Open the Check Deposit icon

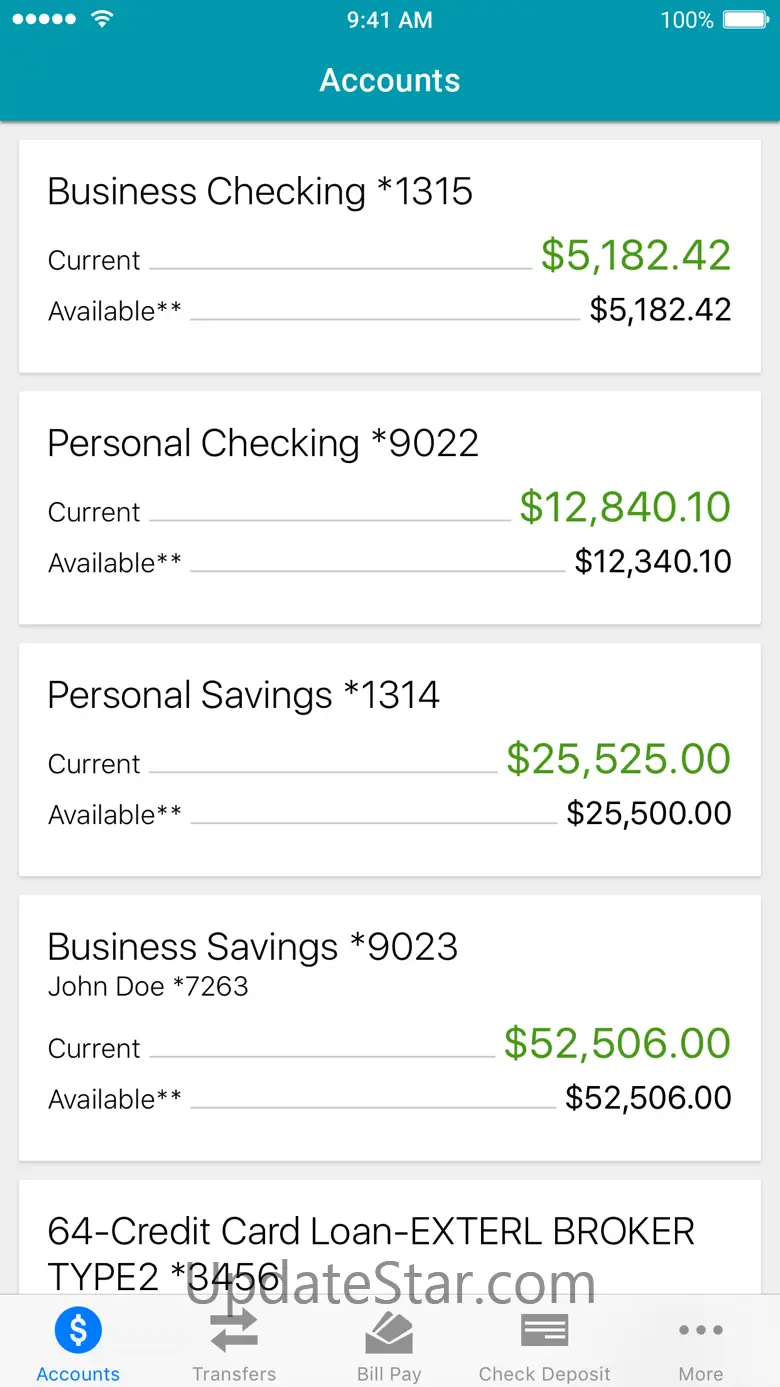(x=545, y=1331)
